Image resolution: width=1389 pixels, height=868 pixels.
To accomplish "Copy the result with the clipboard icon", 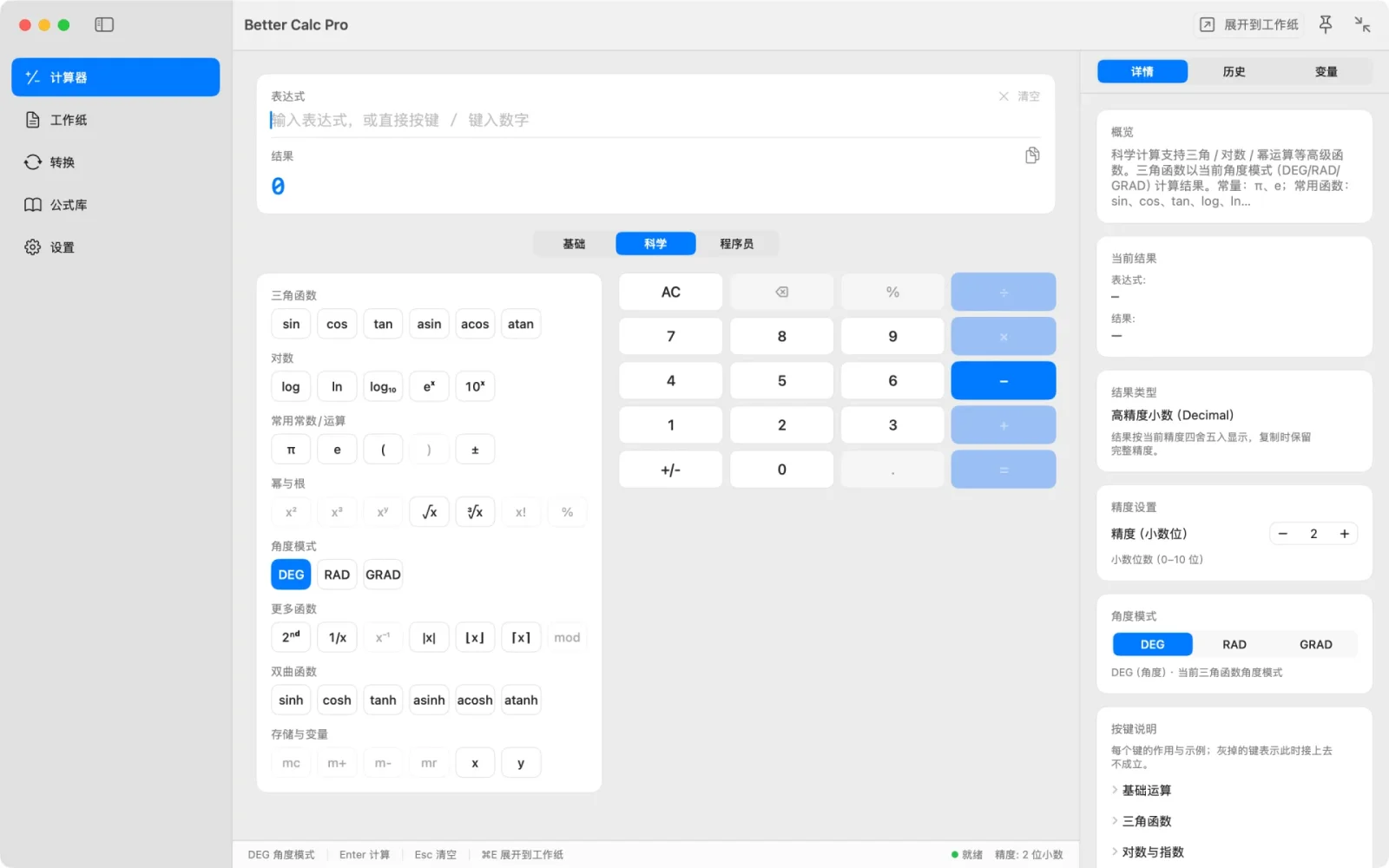I will 1032,155.
